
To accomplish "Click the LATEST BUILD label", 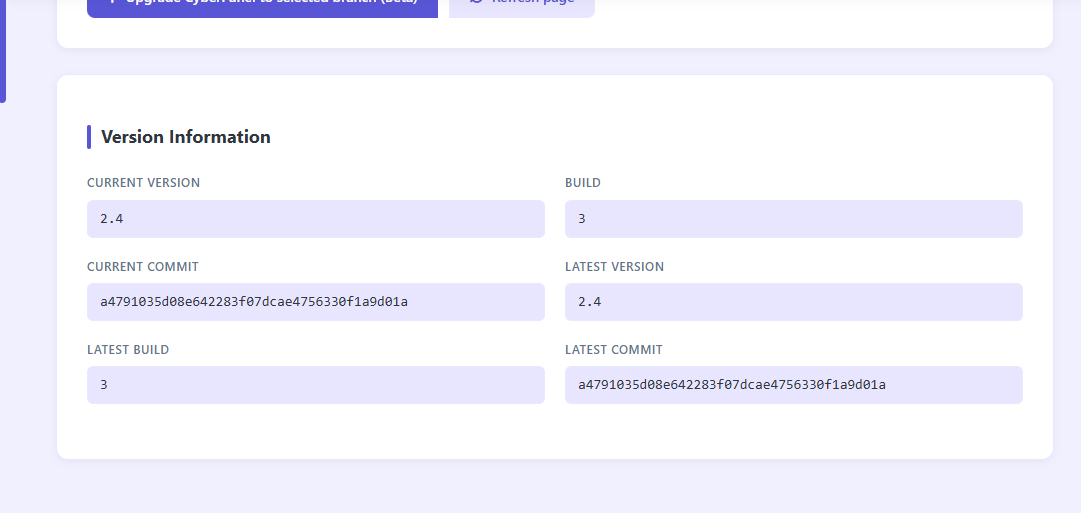I will point(128,350).
